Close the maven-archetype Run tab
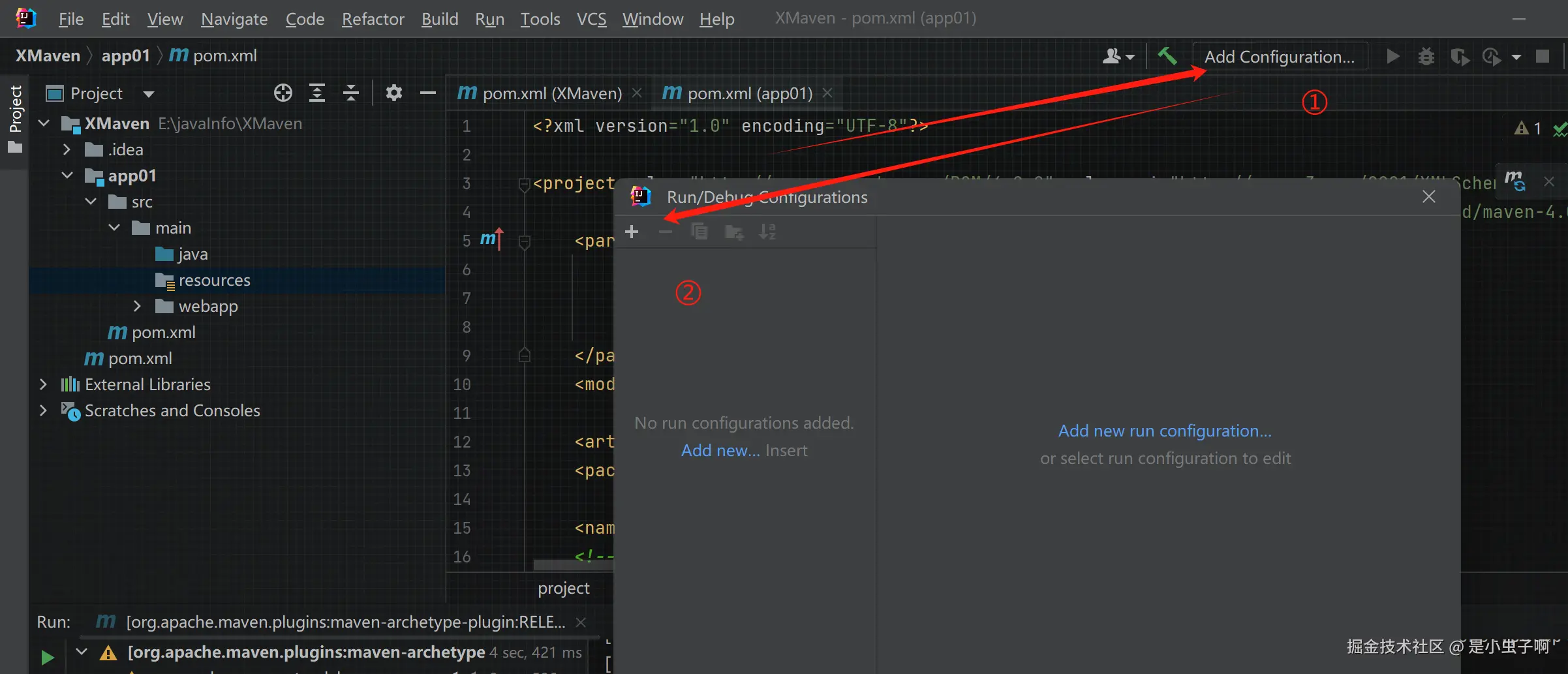The height and width of the screenshot is (674, 1568). (x=581, y=622)
